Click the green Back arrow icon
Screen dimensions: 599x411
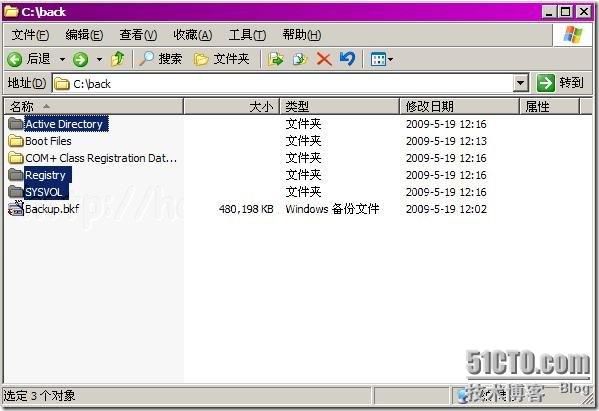(15, 59)
